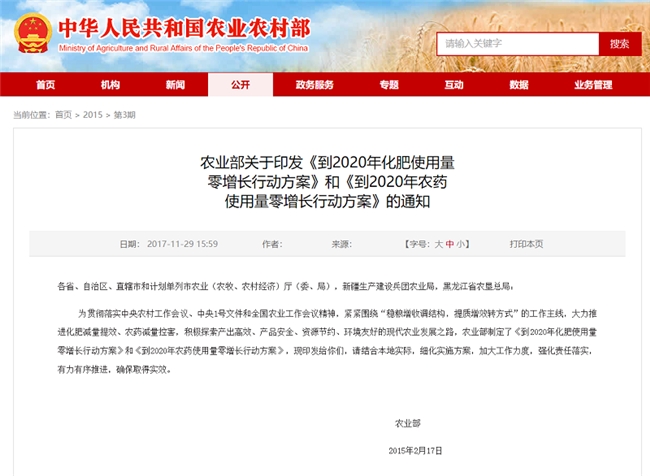650x476 pixels.
Task: Click the 打印本页 print page link
Action: pos(526,244)
